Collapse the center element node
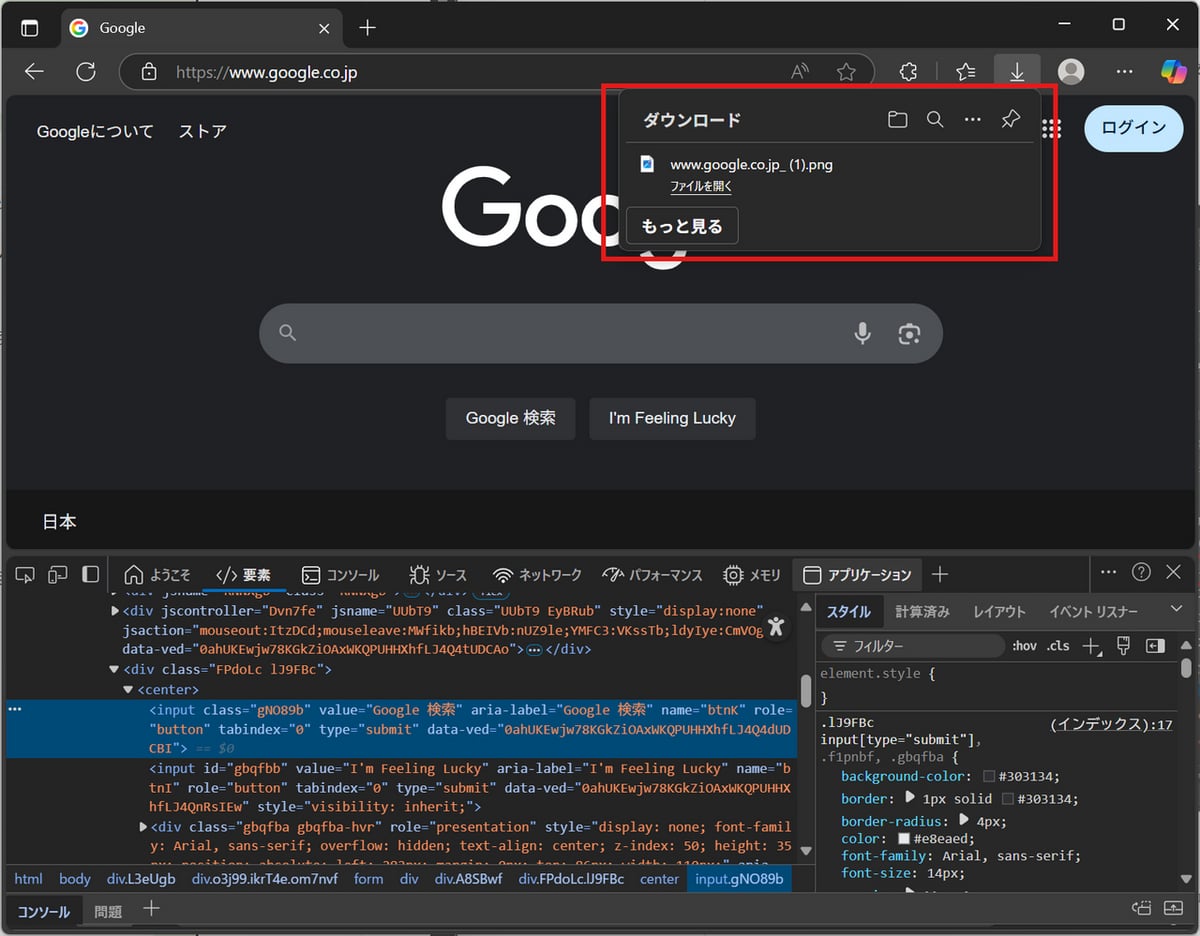1200x936 pixels. (129, 689)
